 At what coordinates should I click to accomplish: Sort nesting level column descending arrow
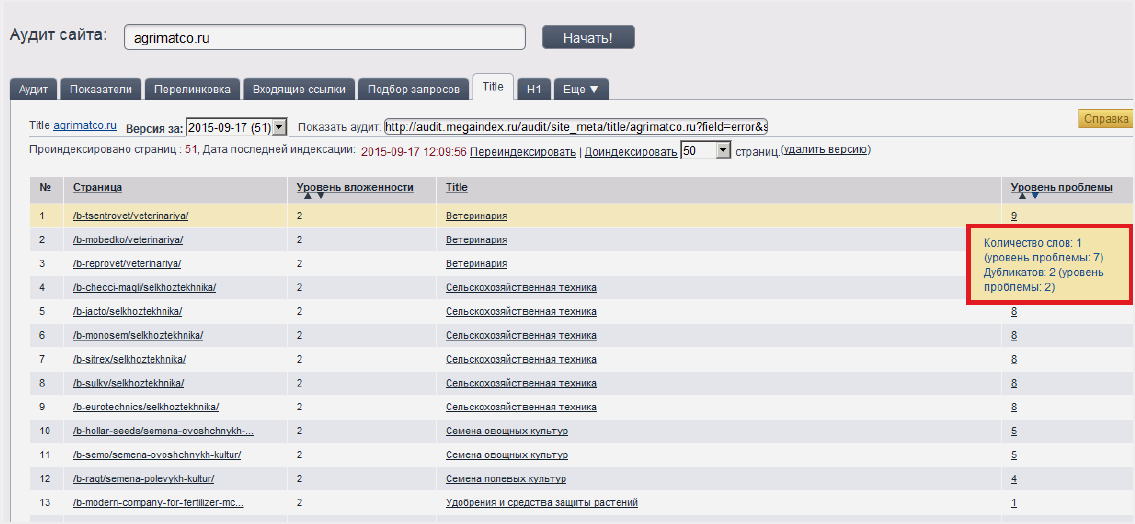[x=320, y=196]
